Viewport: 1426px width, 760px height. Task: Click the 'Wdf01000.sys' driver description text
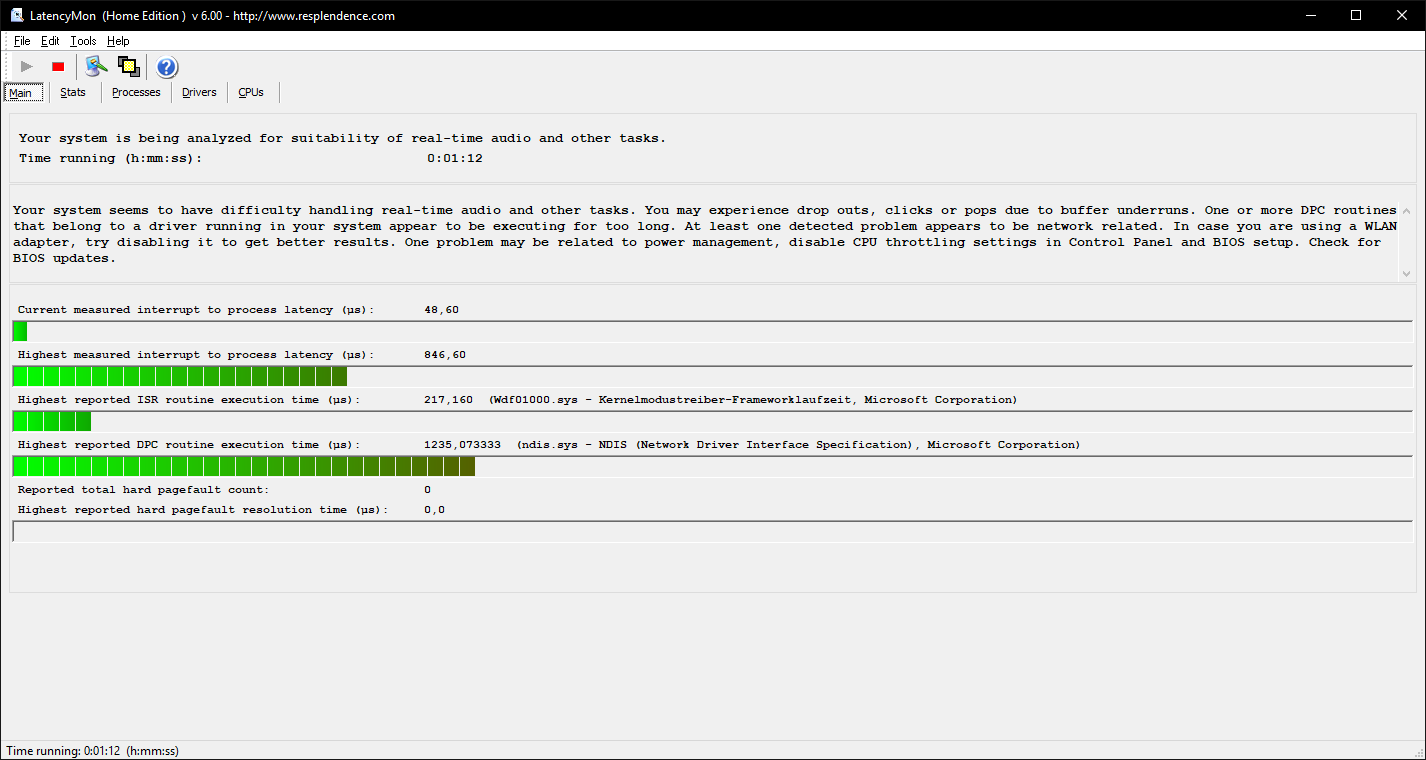[753, 400]
